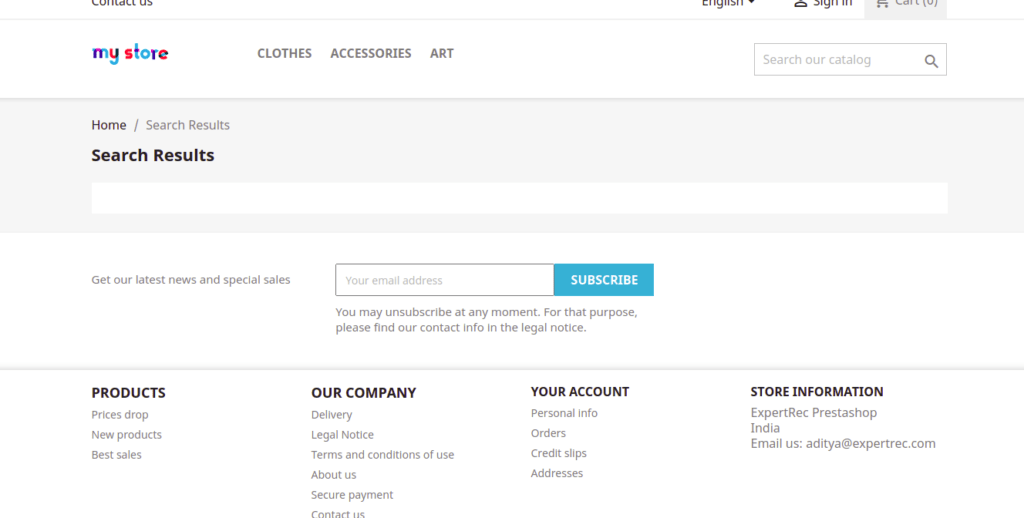Open the Addresses link
The width and height of the screenshot is (1024, 518).
coord(557,473)
